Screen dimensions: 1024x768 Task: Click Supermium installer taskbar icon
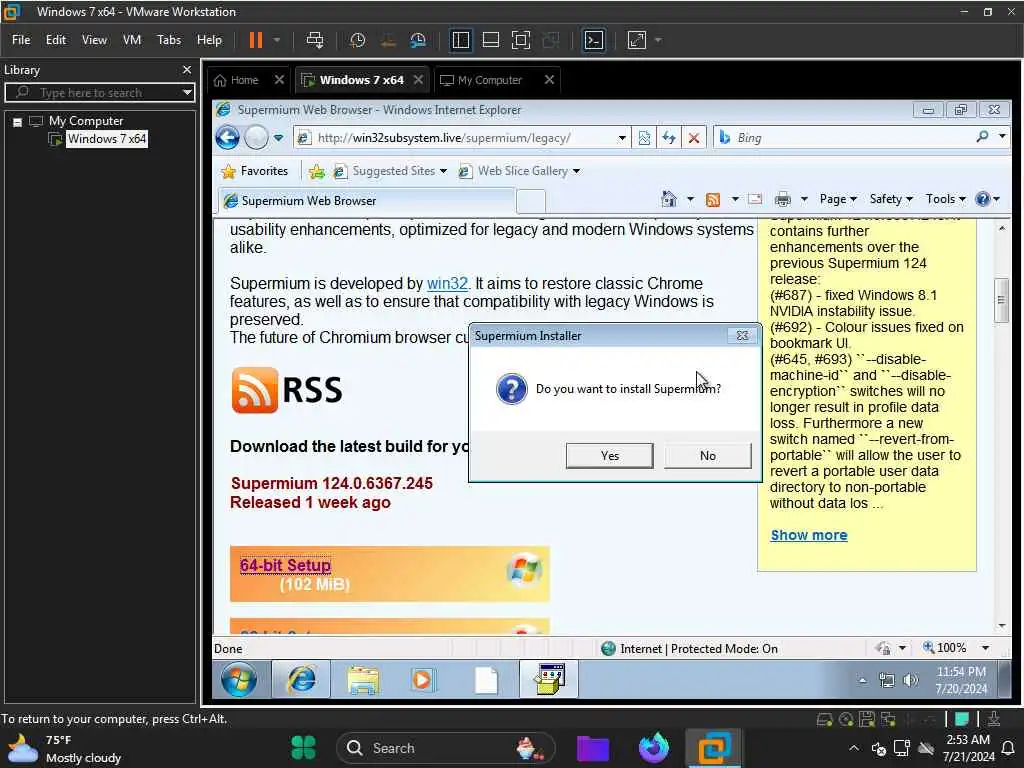coord(549,679)
